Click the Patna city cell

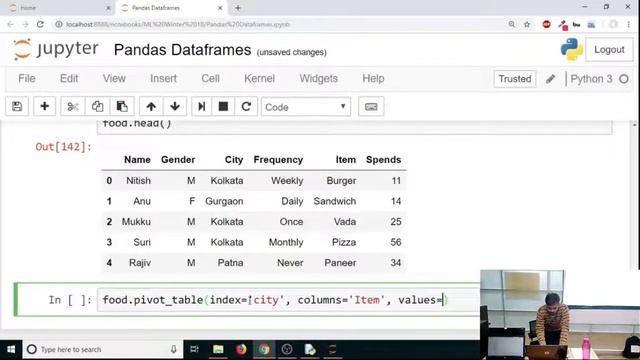pos(230,263)
